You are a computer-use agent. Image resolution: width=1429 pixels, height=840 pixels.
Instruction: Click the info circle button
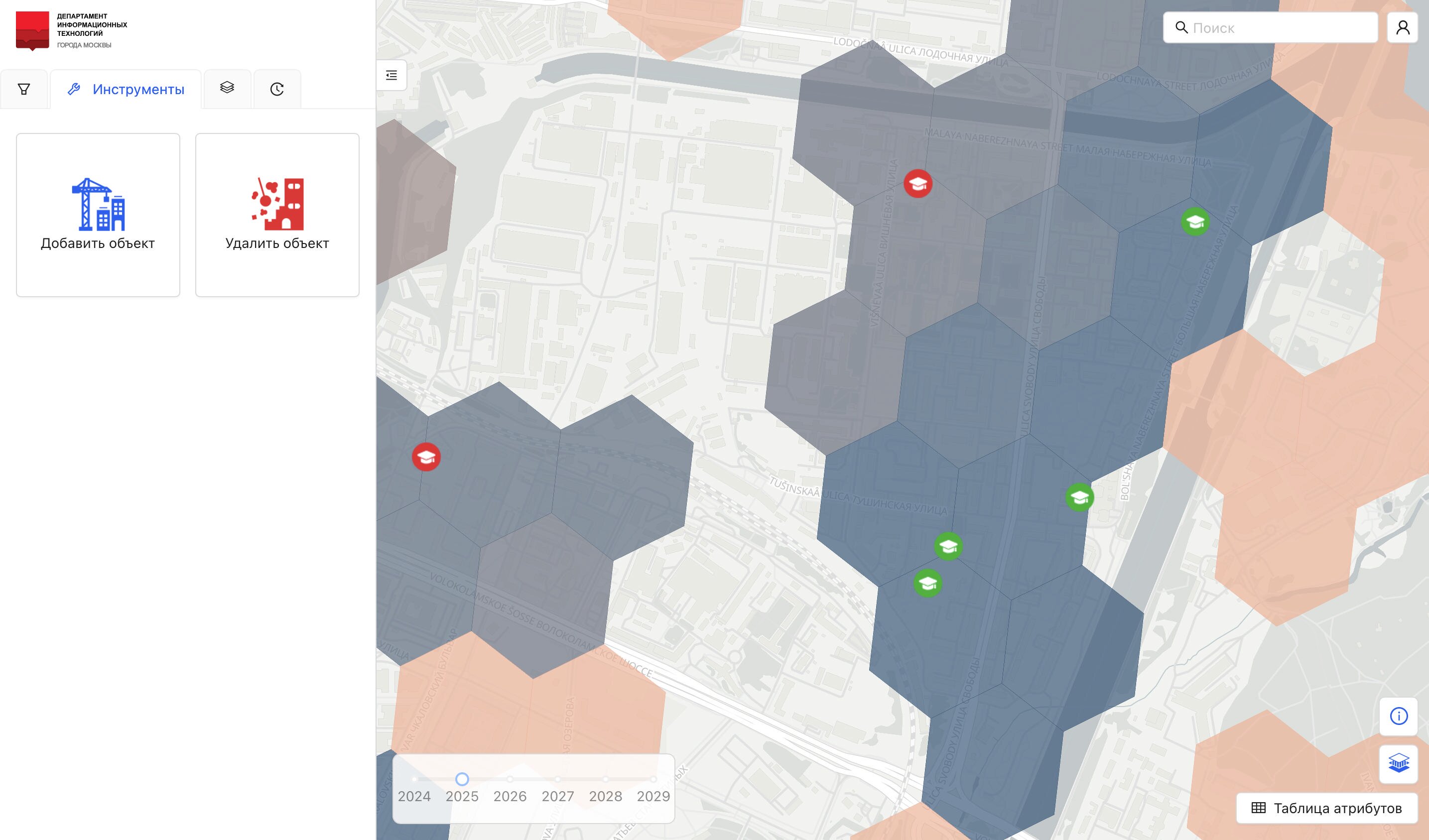[x=1399, y=717]
